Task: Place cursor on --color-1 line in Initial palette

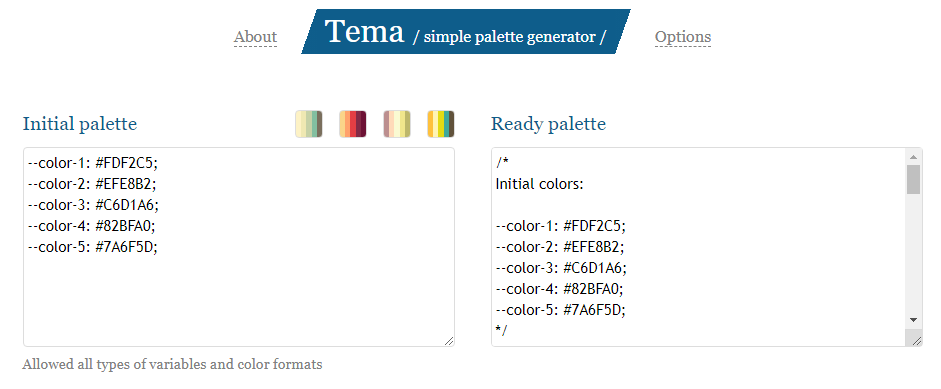Action: 93,163
